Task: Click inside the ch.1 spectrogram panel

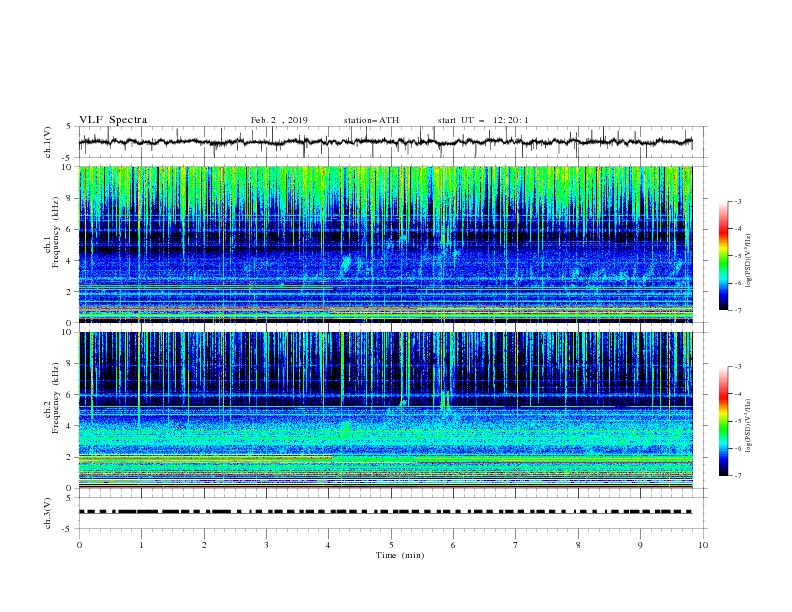Action: tap(385, 244)
